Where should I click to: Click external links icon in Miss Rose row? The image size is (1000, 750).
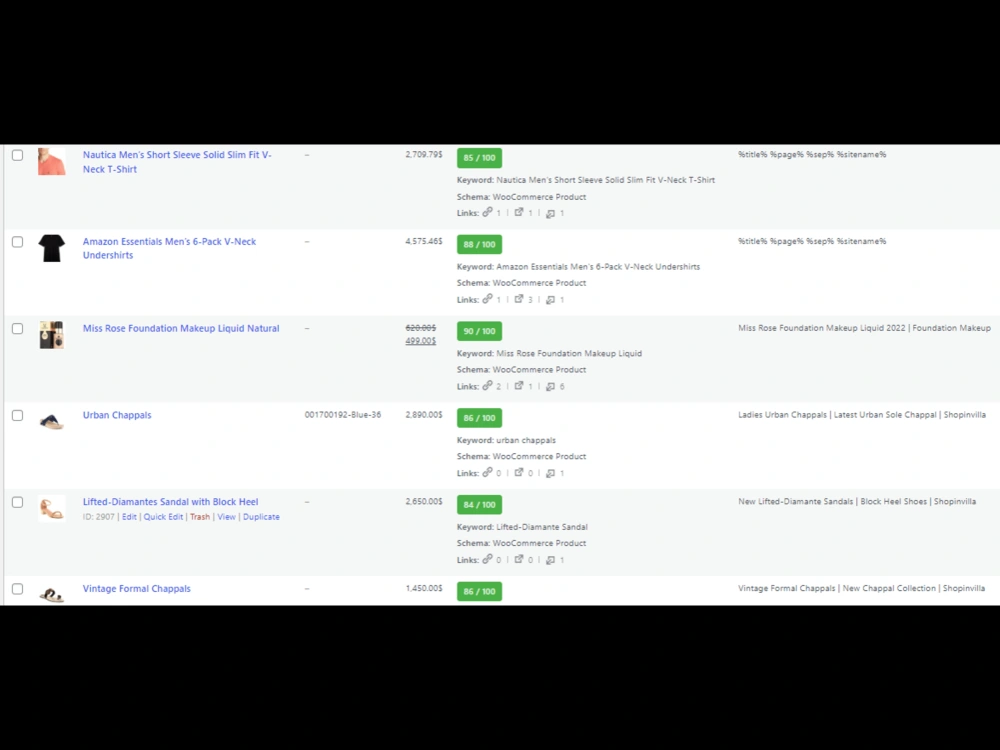519,386
